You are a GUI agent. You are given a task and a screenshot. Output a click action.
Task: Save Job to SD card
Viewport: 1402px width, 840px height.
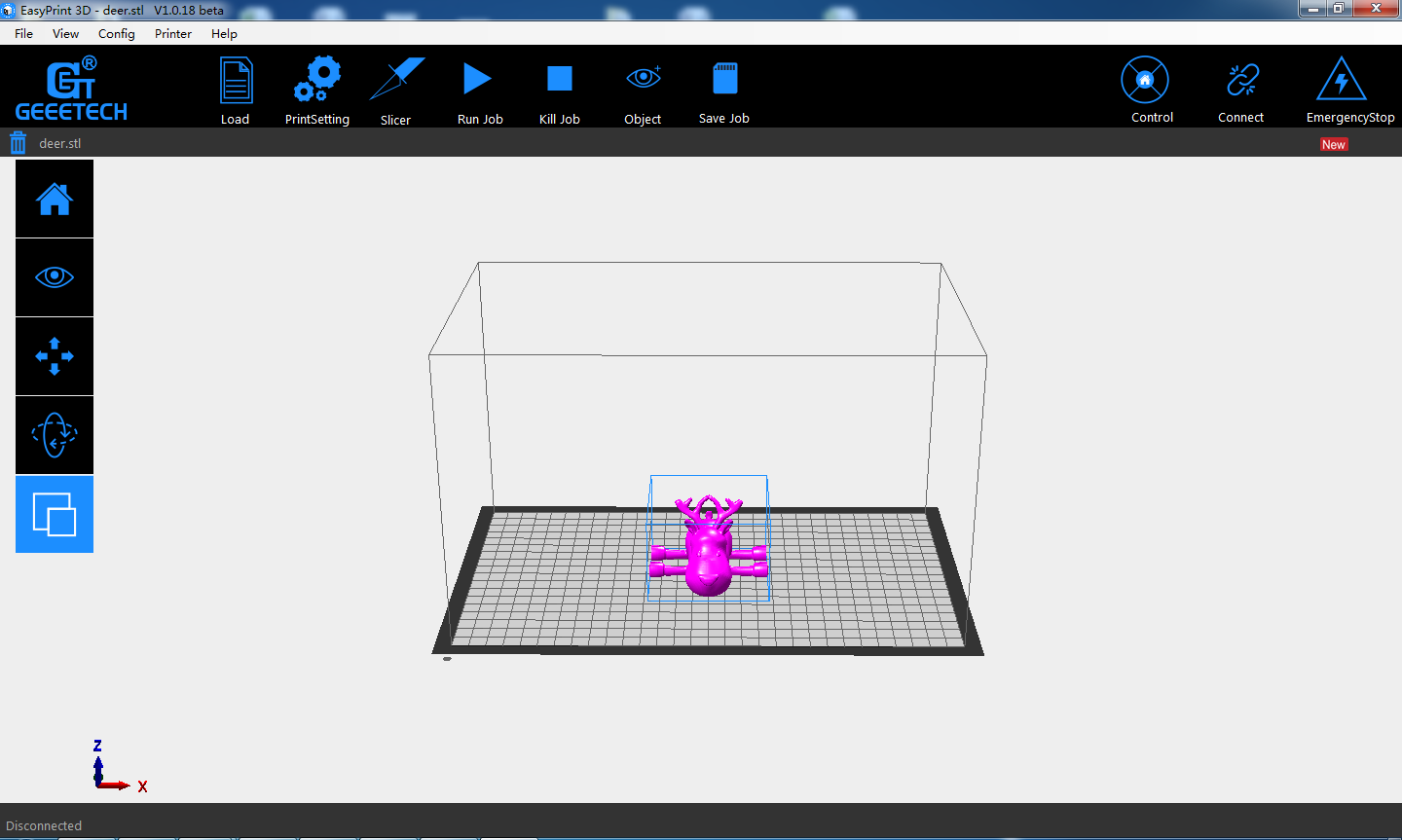click(x=724, y=79)
